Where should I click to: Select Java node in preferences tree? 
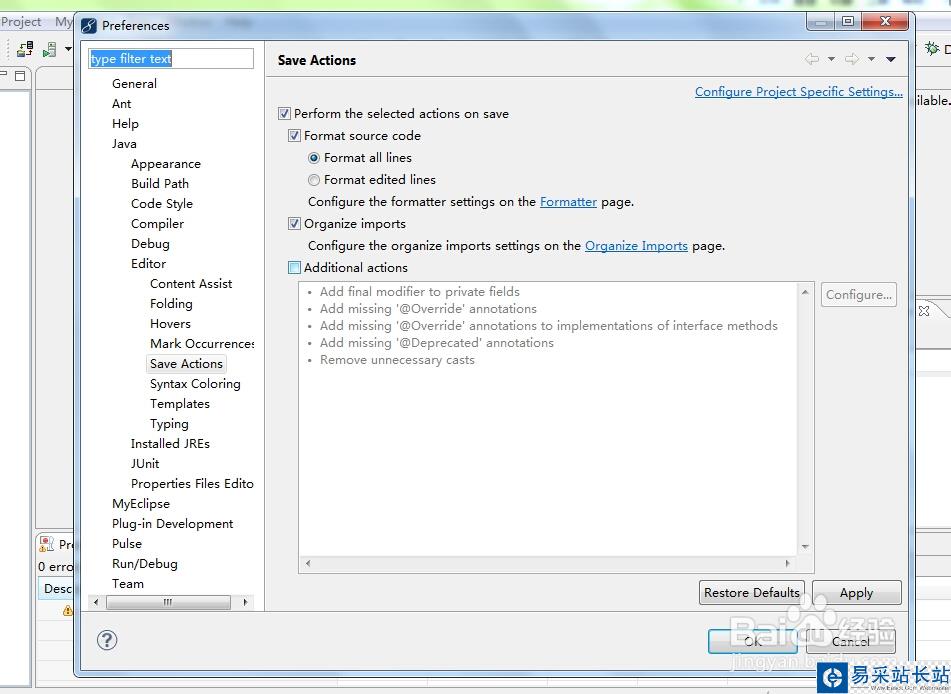point(124,144)
